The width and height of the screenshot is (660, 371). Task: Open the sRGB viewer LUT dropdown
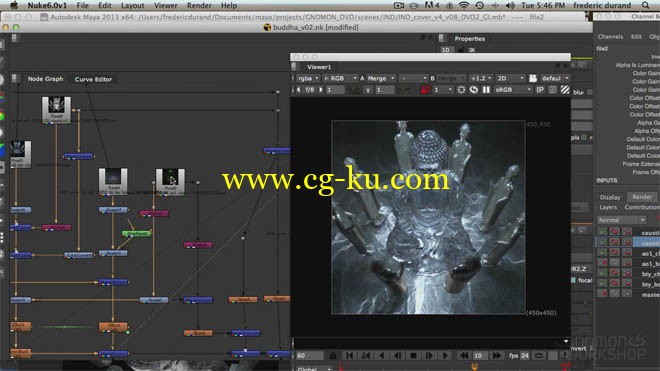coord(513,90)
